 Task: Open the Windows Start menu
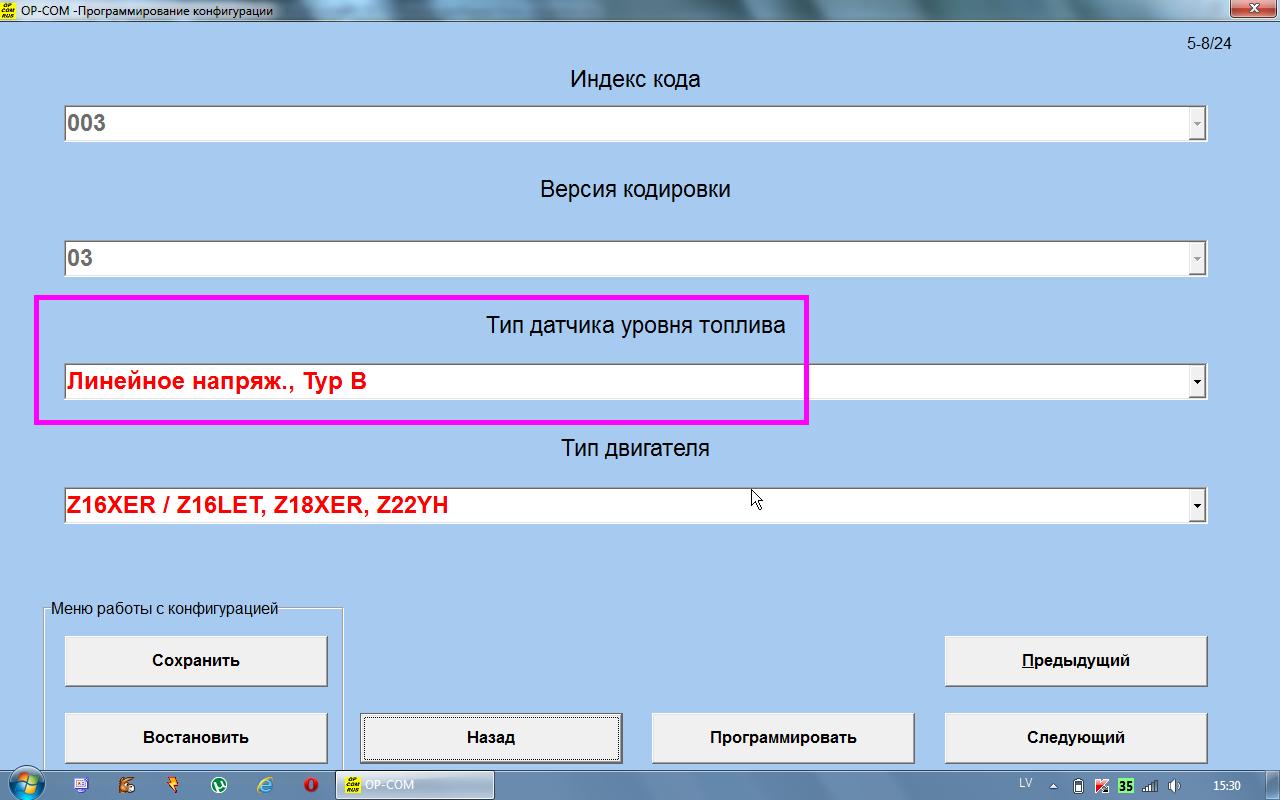pyautogui.click(x=24, y=785)
